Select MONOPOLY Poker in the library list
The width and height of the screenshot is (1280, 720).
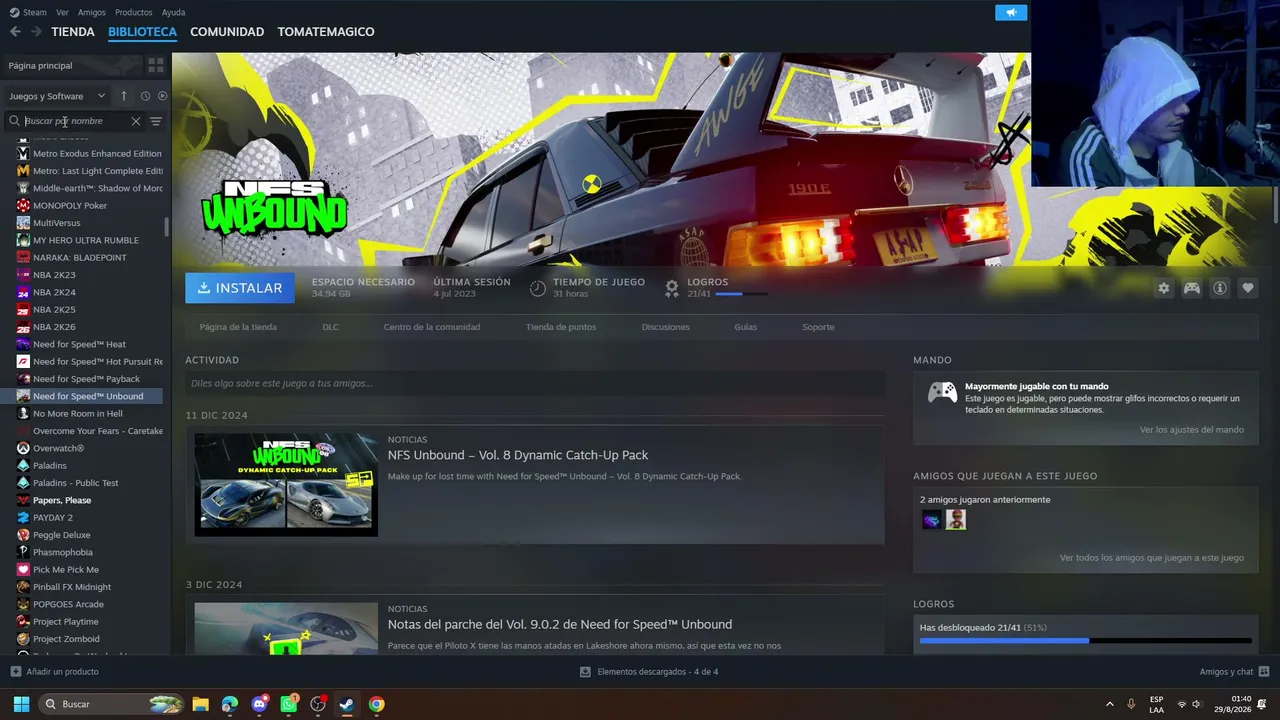[x=89, y=206]
